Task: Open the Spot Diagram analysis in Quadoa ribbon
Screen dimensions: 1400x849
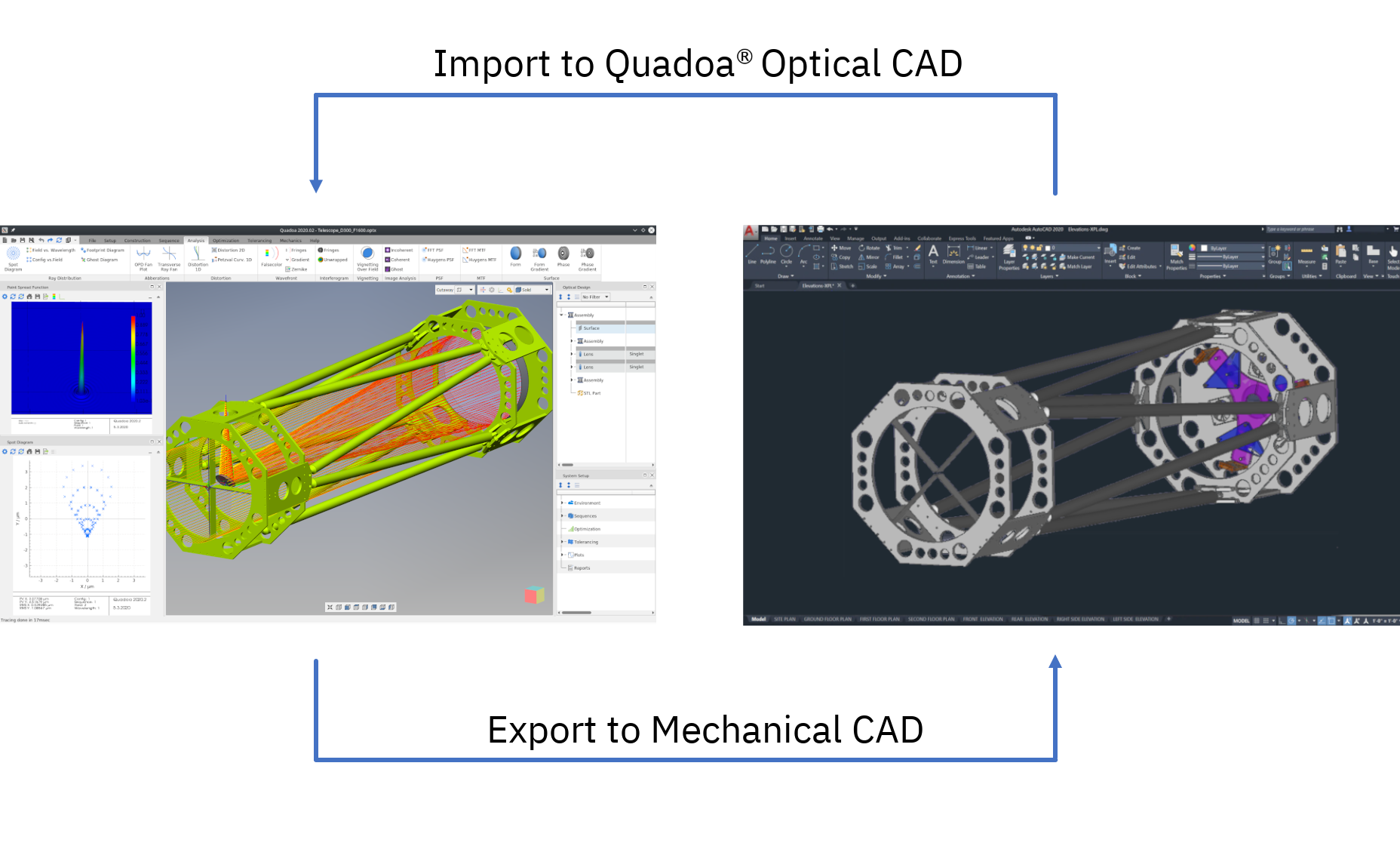Action: (x=13, y=258)
